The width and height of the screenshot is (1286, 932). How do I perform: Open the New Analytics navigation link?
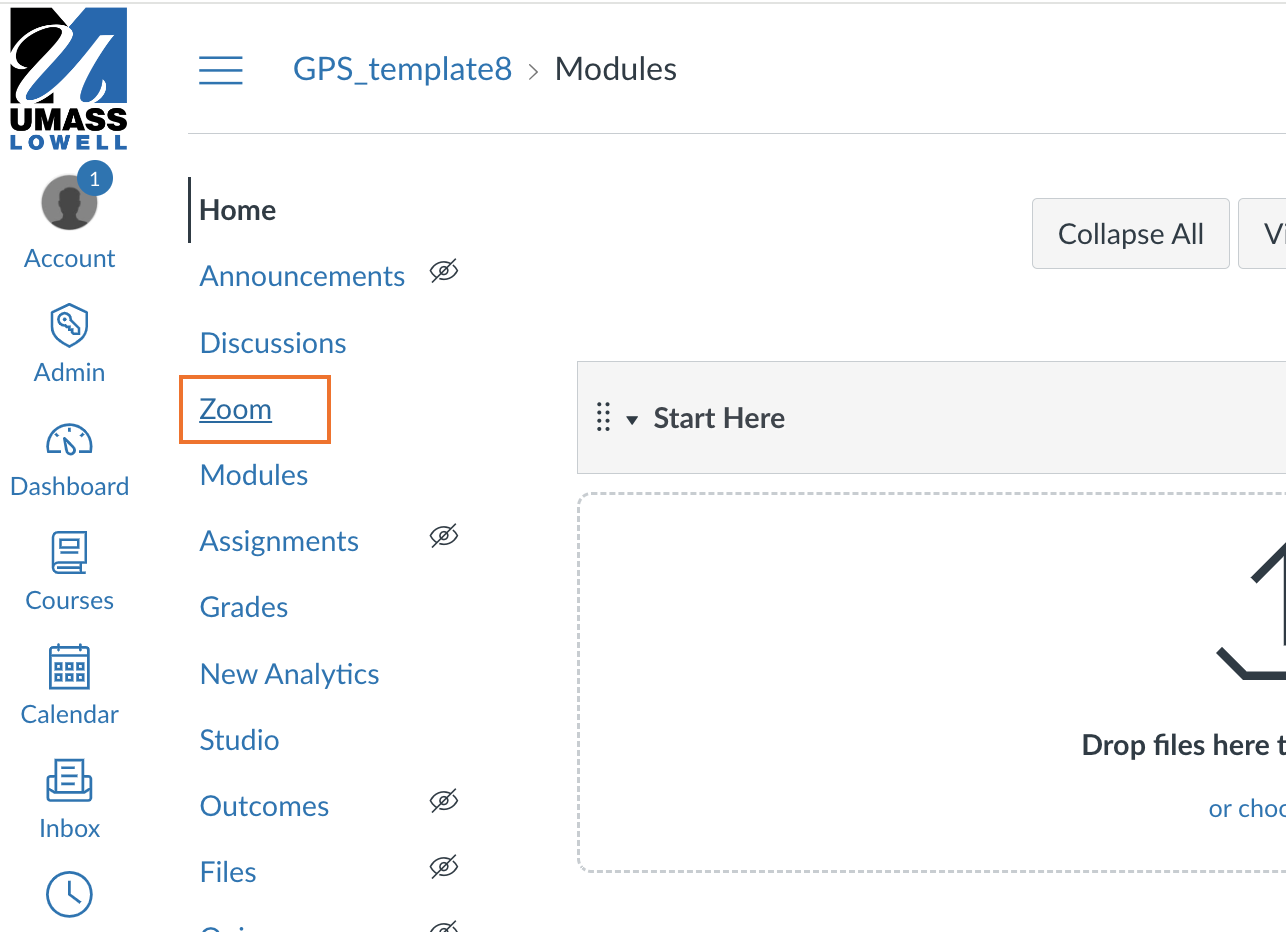[x=290, y=674]
